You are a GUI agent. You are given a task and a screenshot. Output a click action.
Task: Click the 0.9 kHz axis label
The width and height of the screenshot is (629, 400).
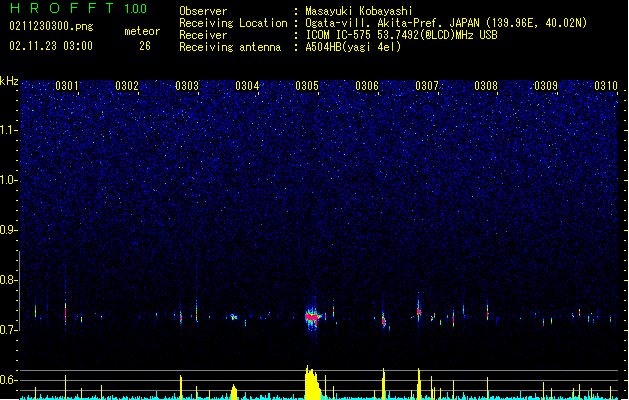(9, 229)
